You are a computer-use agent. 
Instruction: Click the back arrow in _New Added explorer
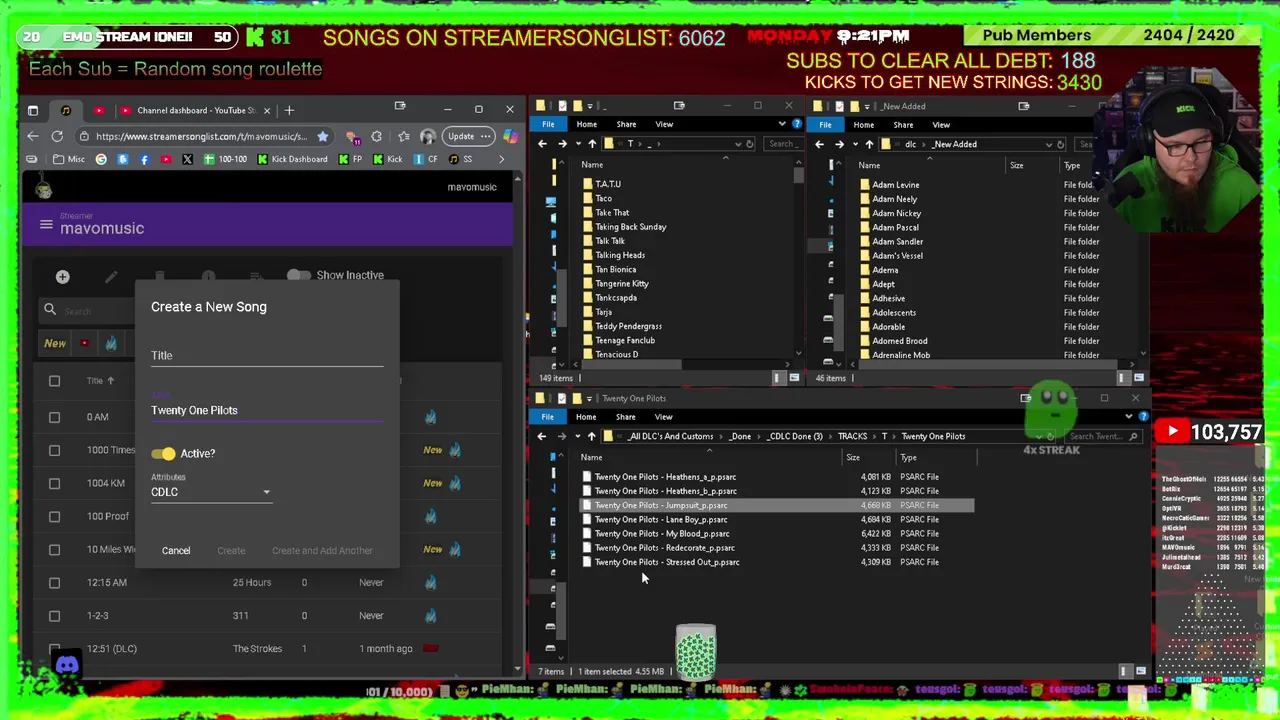coord(819,144)
